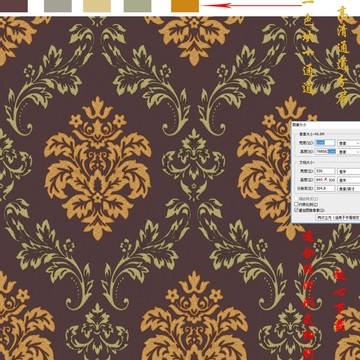Viewport: 360px width, 360px height.
Task: Uncheck the Resample Image checkbox
Action: point(296,210)
